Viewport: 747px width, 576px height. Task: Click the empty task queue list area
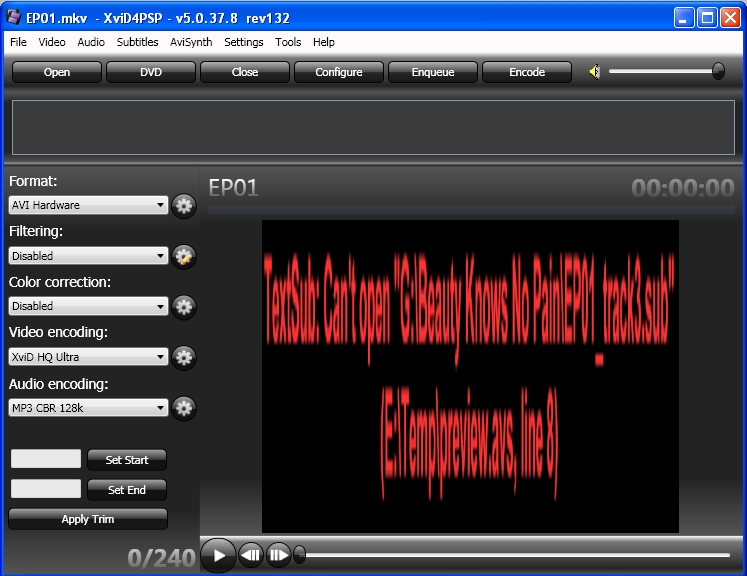point(373,127)
